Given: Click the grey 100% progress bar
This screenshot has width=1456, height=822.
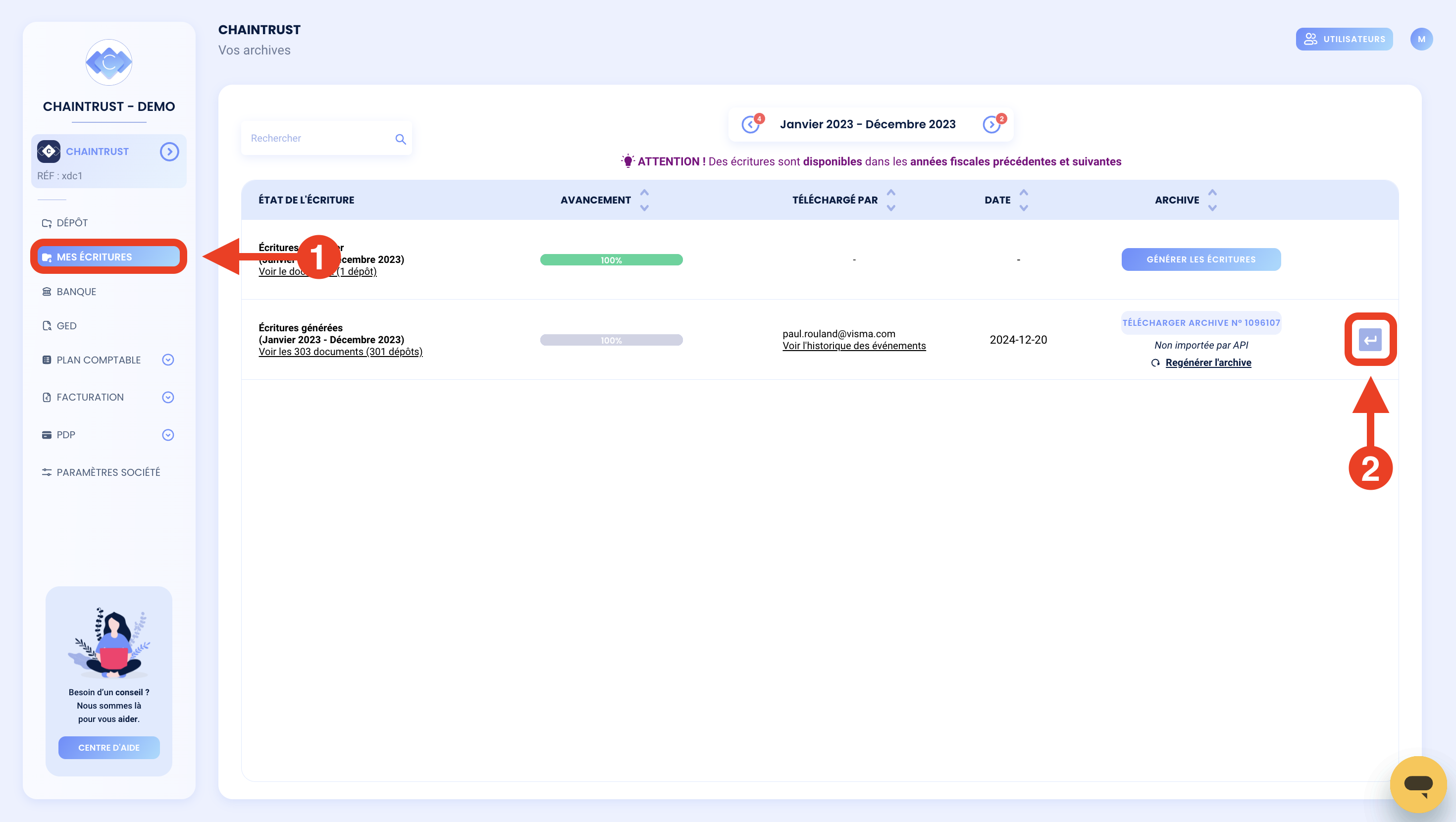Looking at the screenshot, I should [611, 340].
